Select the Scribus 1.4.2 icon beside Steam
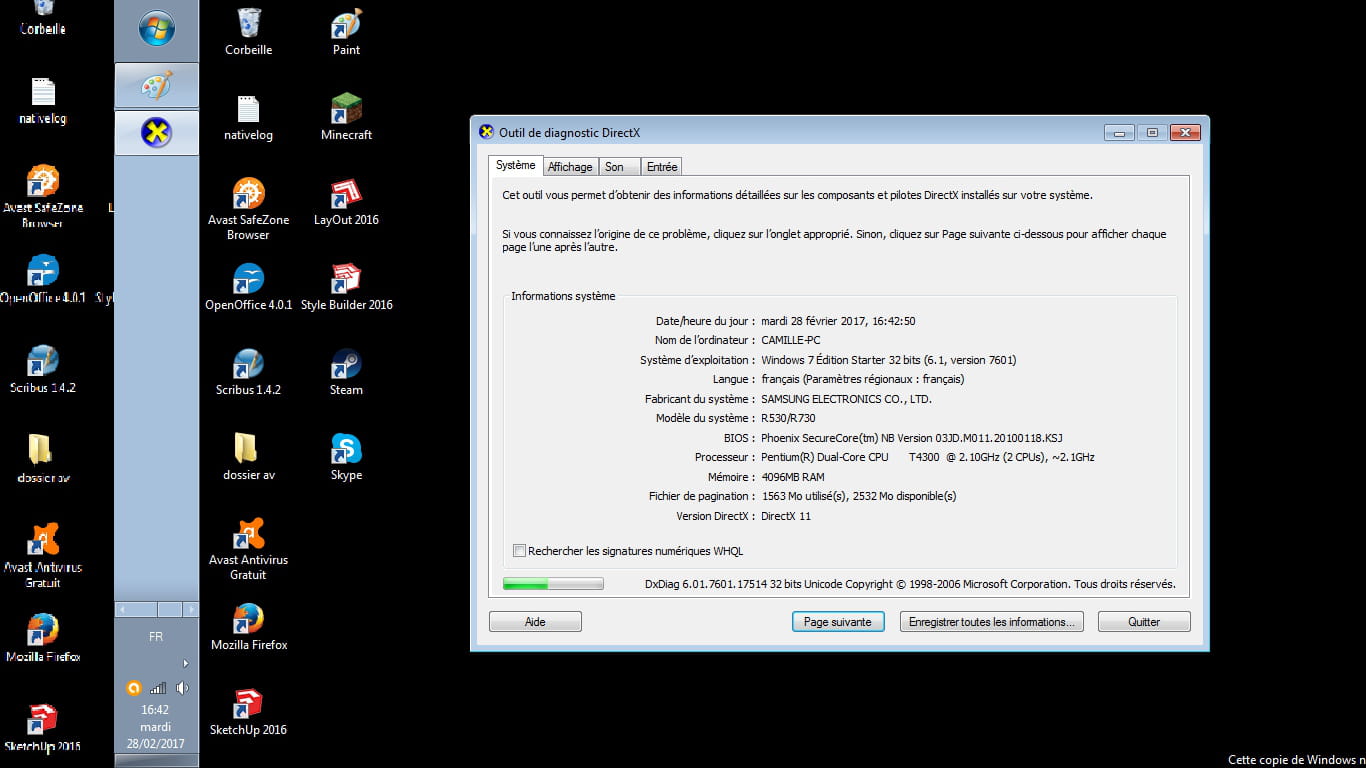Screen dimensions: 1366x768 pyautogui.click(x=248, y=372)
